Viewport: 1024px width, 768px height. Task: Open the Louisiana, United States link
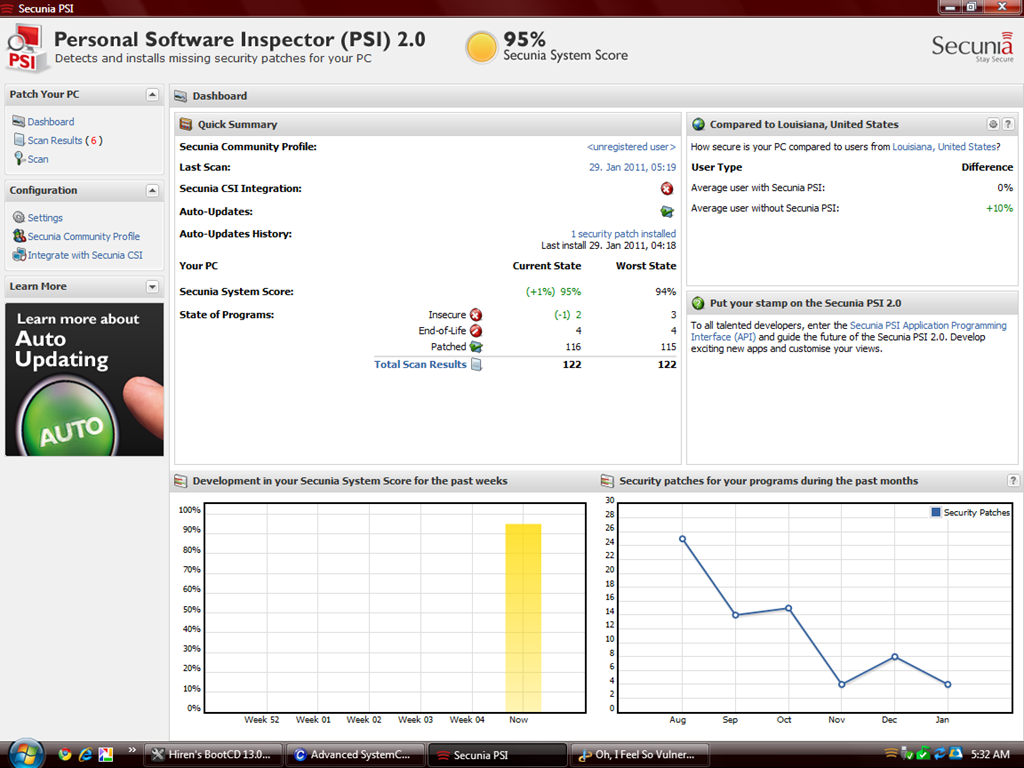tap(944, 147)
